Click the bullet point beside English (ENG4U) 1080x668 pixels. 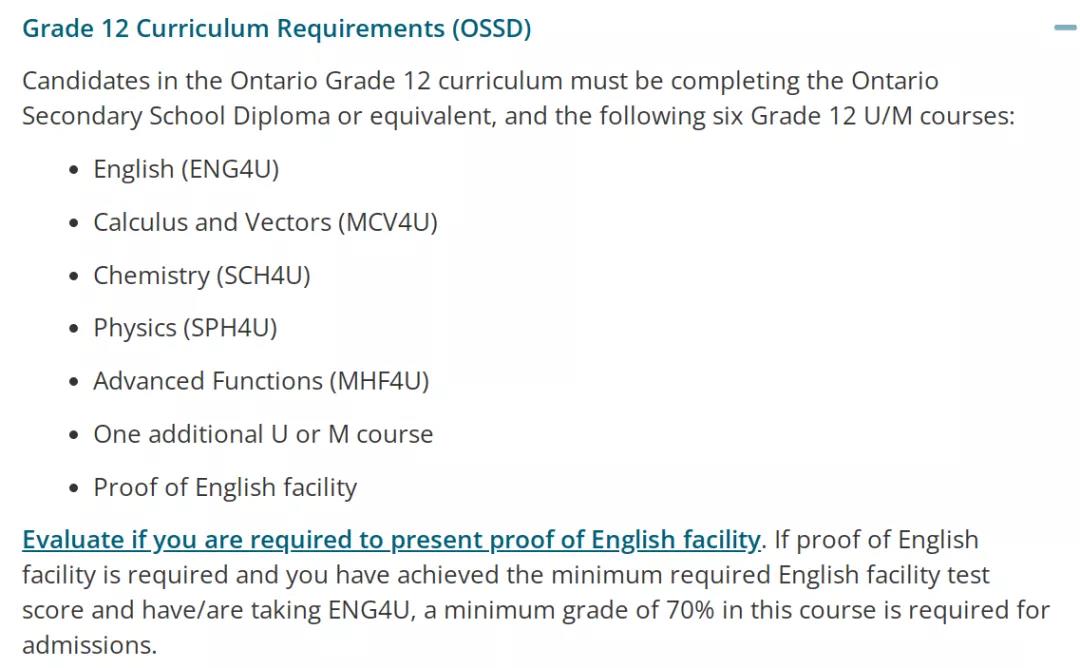pyautogui.click(x=74, y=170)
